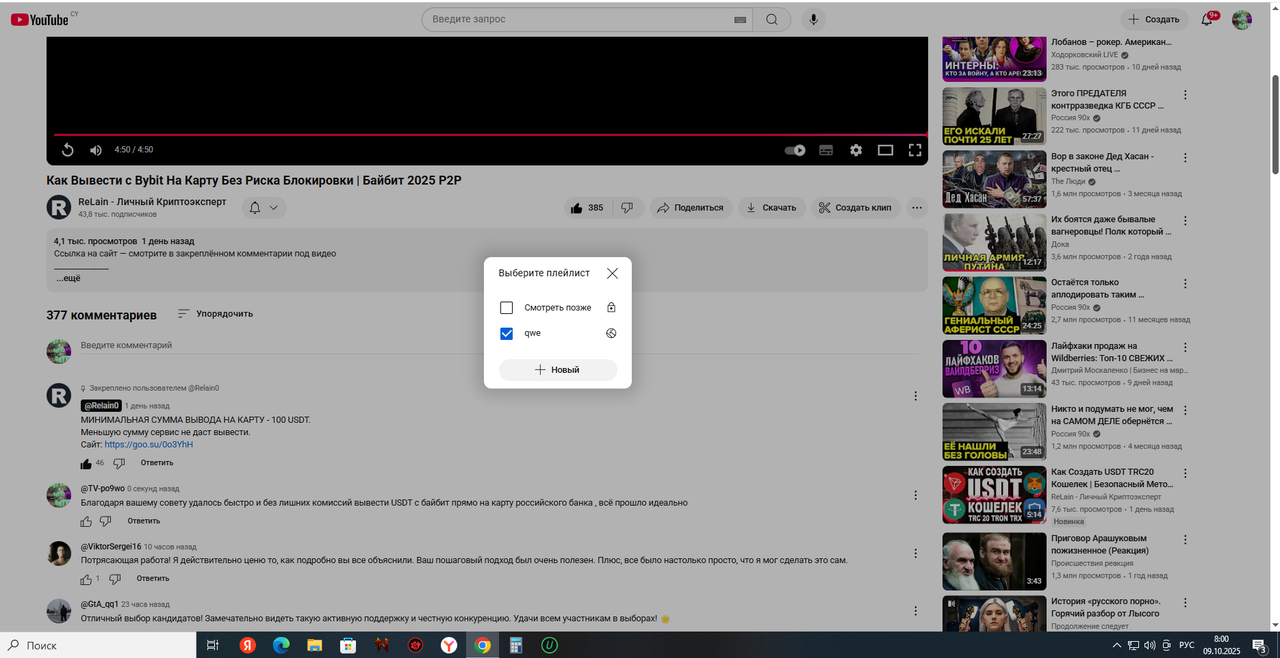Viewport: 1280px width, 658px height.
Task: Open the system tray volume icon
Action: 1150,645
